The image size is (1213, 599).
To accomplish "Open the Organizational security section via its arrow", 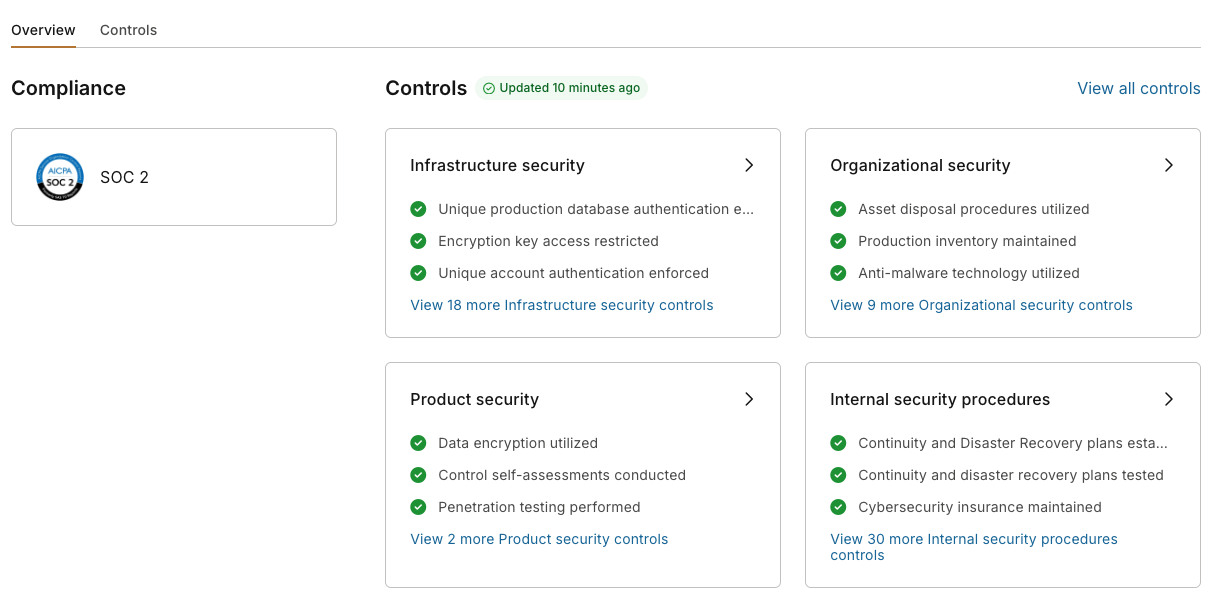I will (1168, 165).
